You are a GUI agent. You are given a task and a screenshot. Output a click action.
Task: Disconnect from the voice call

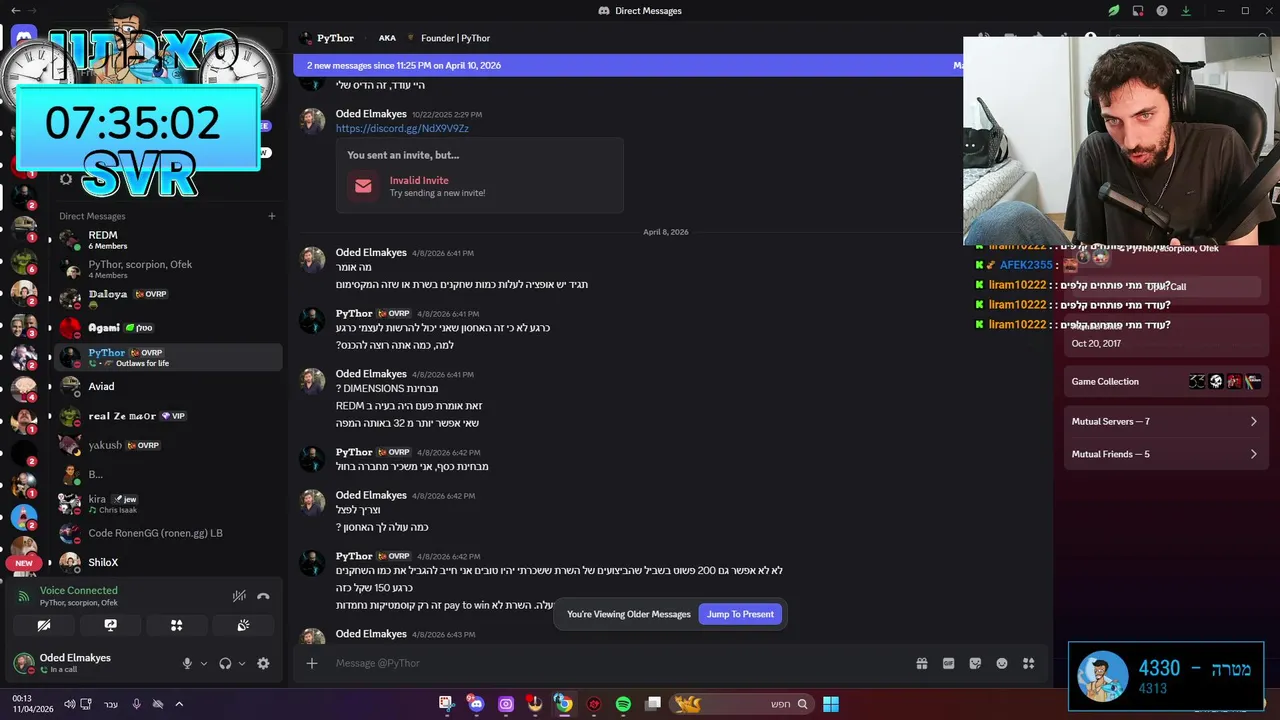(x=263, y=596)
